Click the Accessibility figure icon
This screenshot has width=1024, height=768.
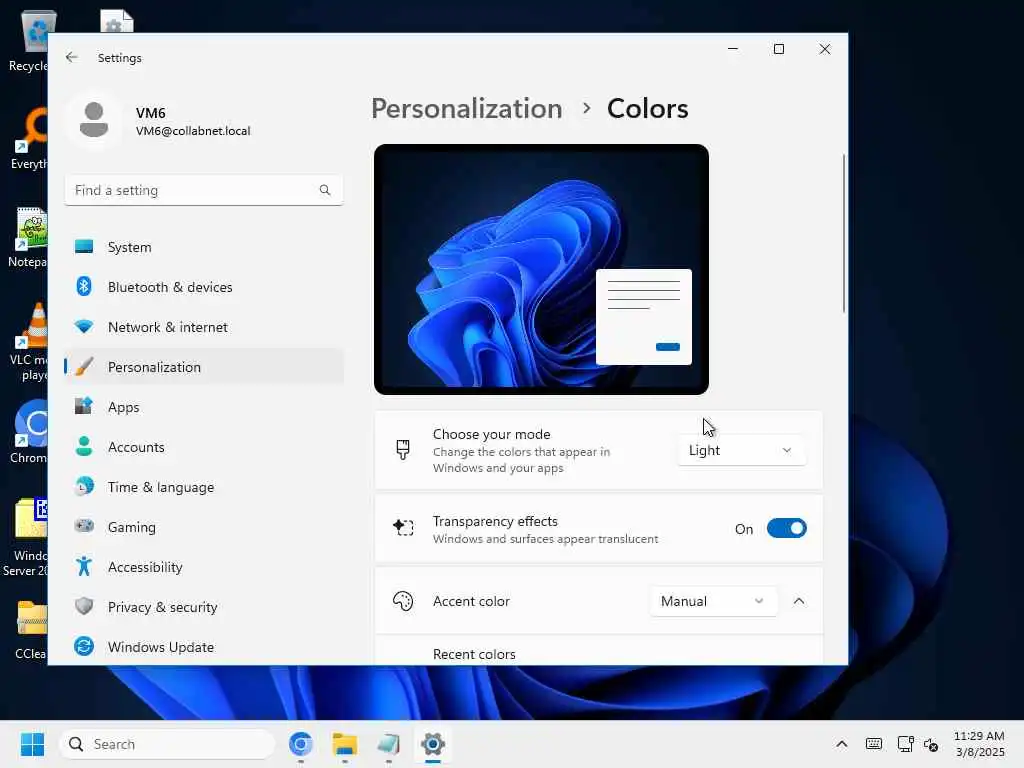point(84,566)
